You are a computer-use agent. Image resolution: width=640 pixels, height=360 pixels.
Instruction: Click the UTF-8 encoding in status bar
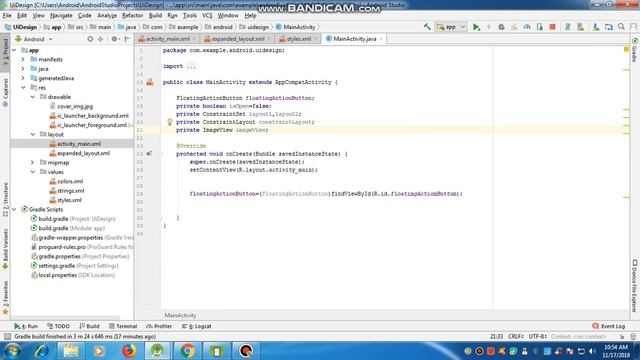tap(538, 336)
